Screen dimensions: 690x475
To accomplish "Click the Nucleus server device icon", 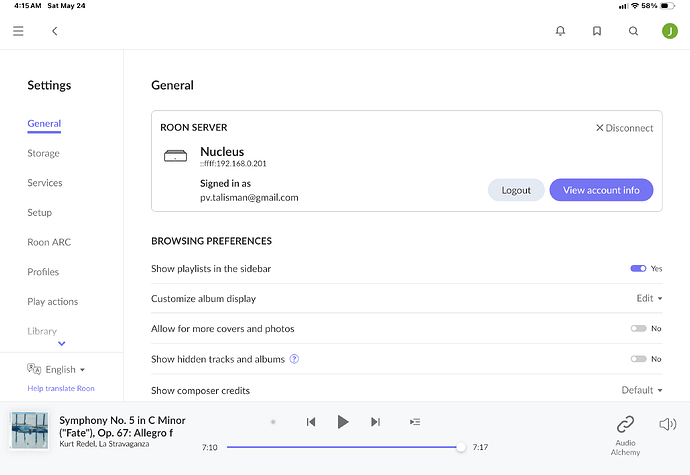I will coord(175,156).
